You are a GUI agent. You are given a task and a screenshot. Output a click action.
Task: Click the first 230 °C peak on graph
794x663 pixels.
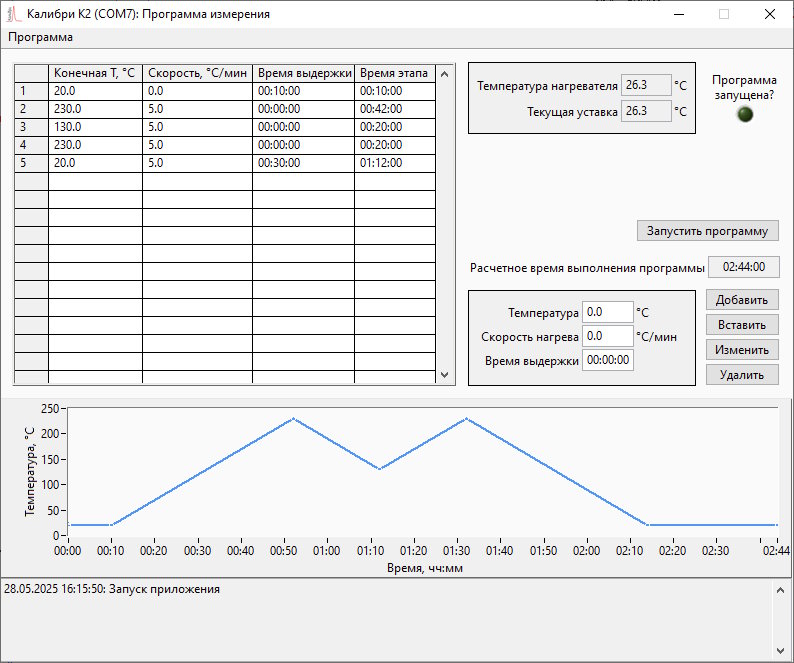(293, 418)
